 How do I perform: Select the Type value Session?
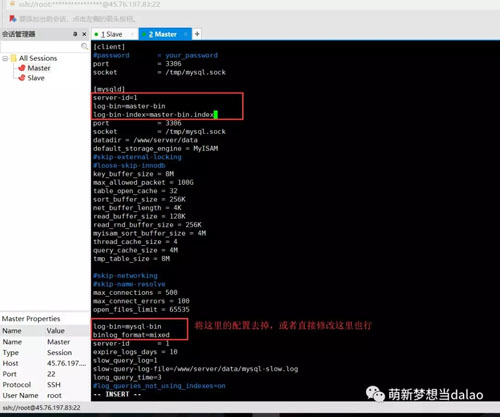point(59,353)
